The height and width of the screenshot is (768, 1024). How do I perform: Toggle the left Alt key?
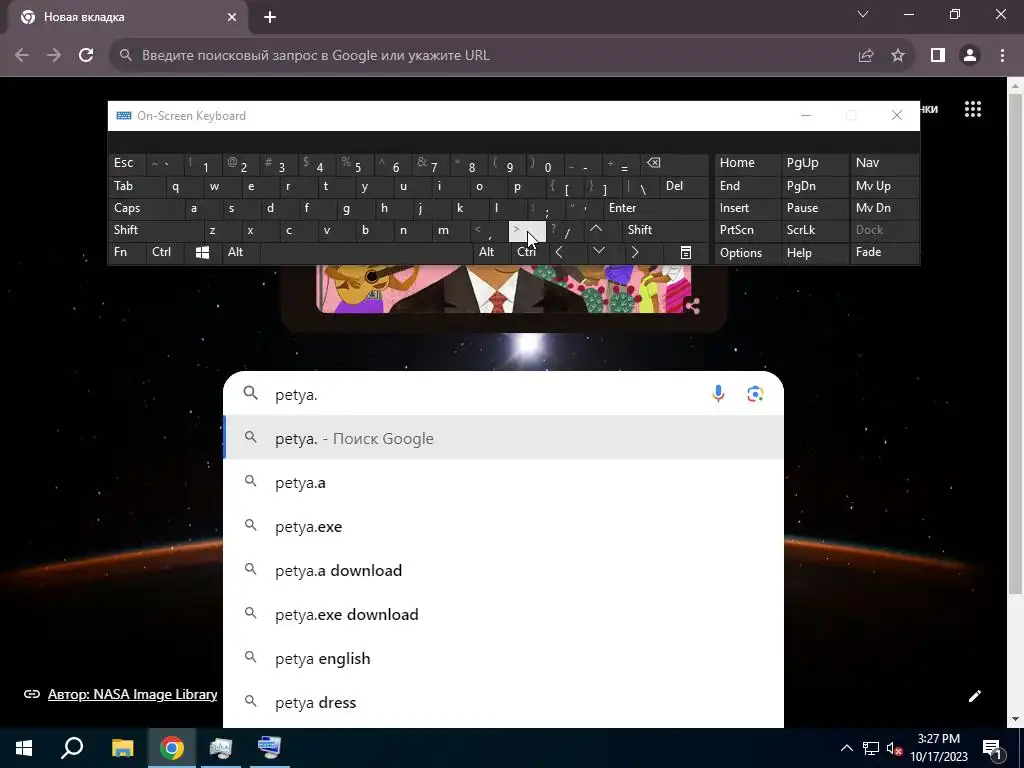[x=241, y=252]
